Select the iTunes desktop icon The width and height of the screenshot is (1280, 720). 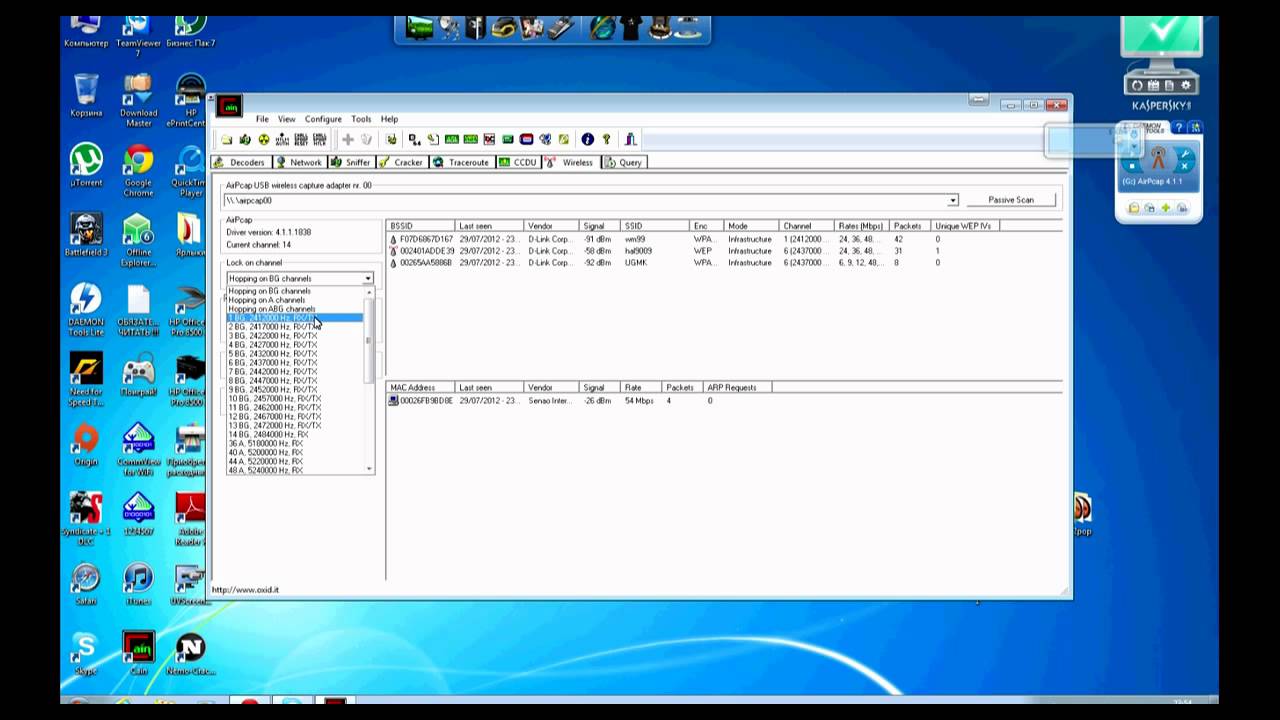[138, 584]
